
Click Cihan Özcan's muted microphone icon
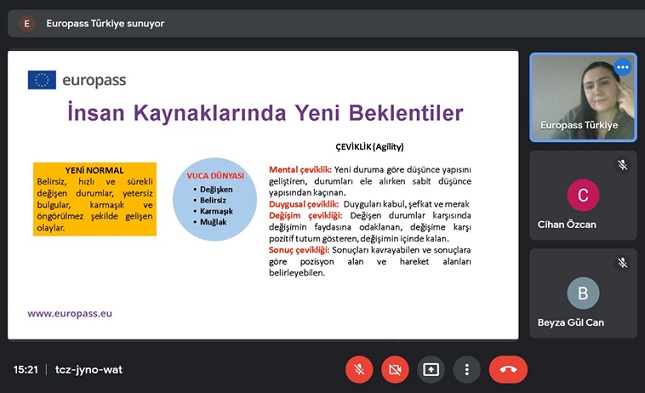coord(622,165)
